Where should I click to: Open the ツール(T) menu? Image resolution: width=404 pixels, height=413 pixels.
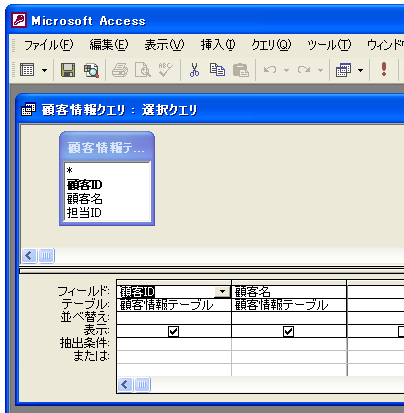pos(329,45)
